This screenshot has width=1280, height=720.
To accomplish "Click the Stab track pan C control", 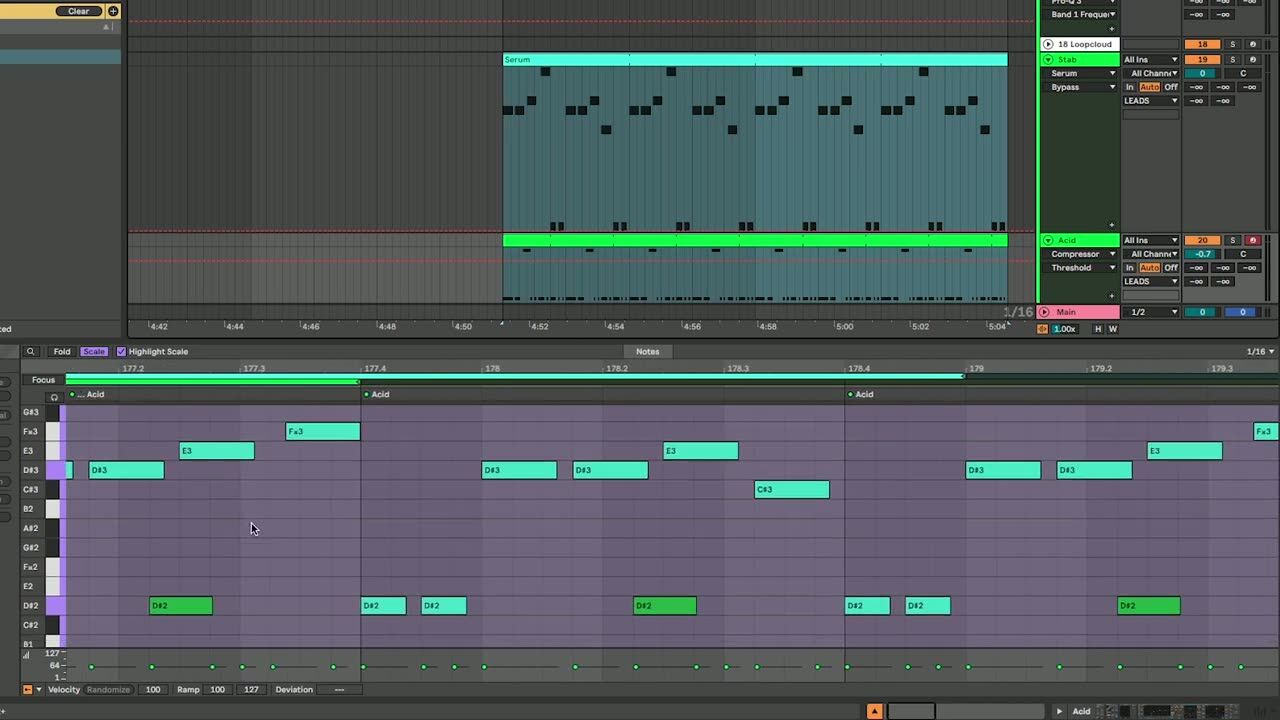I will point(1243,73).
